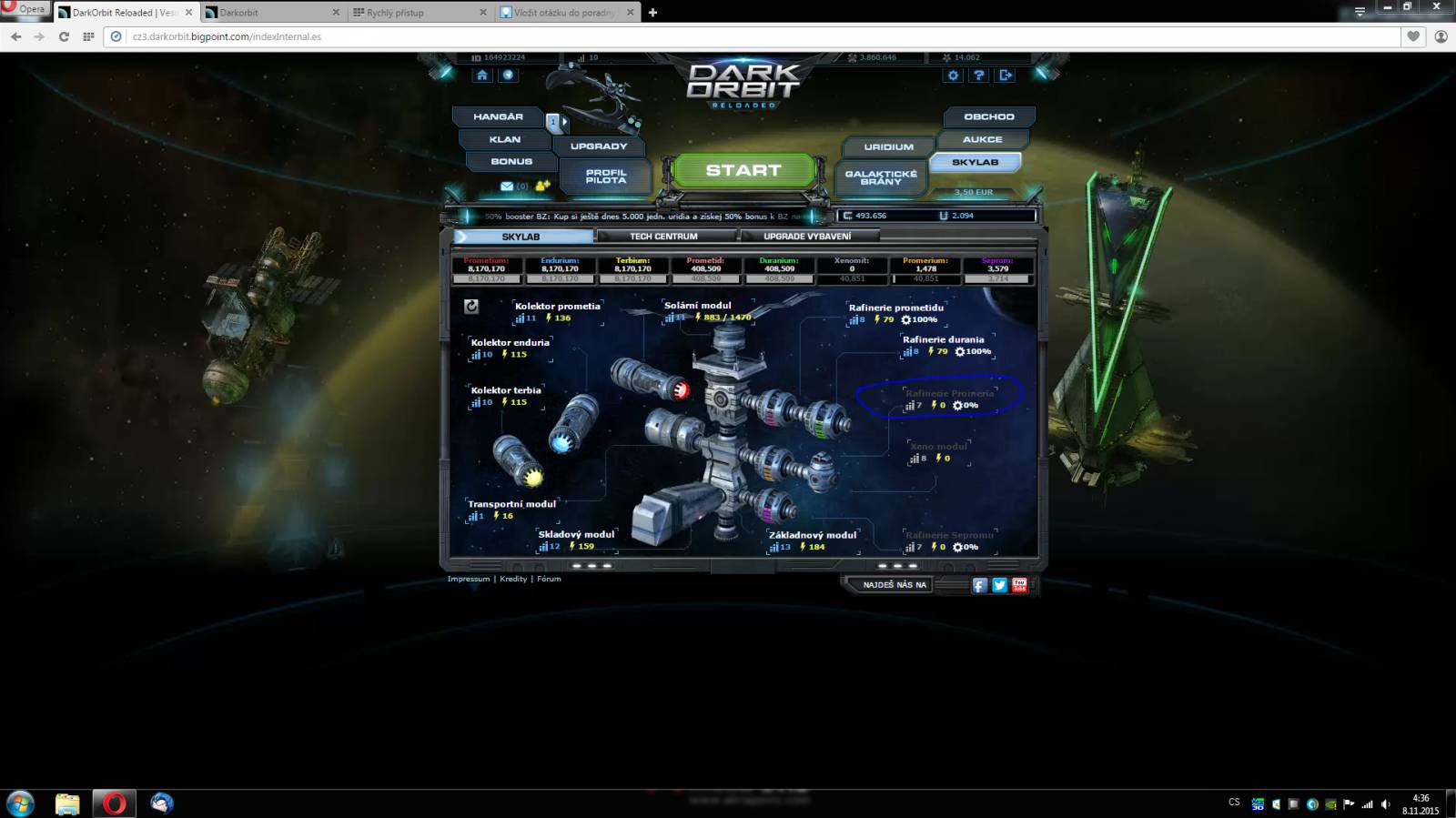Select the Rafinerie durania label

pyautogui.click(x=944, y=339)
